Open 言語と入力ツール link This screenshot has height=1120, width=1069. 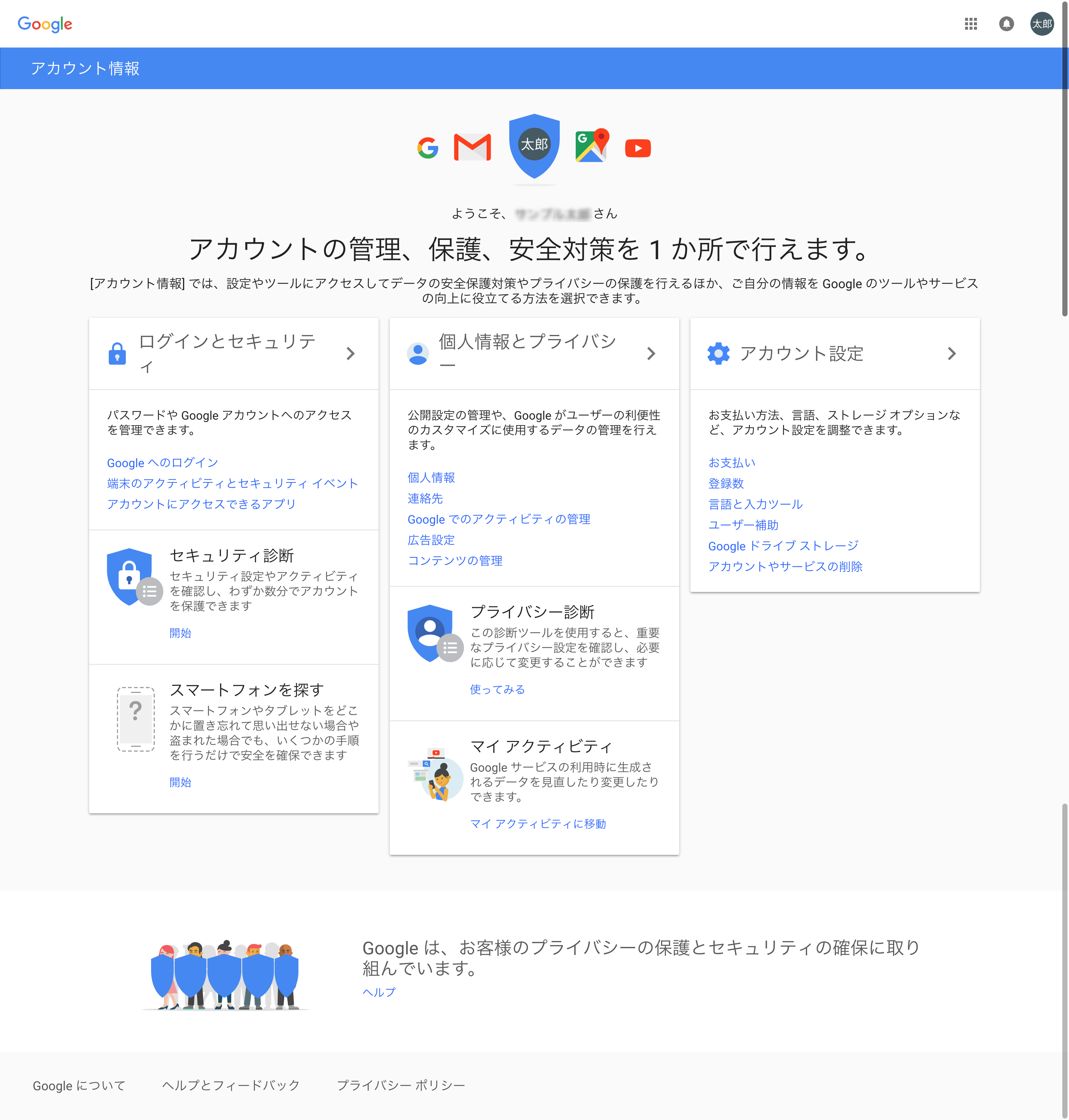(755, 504)
